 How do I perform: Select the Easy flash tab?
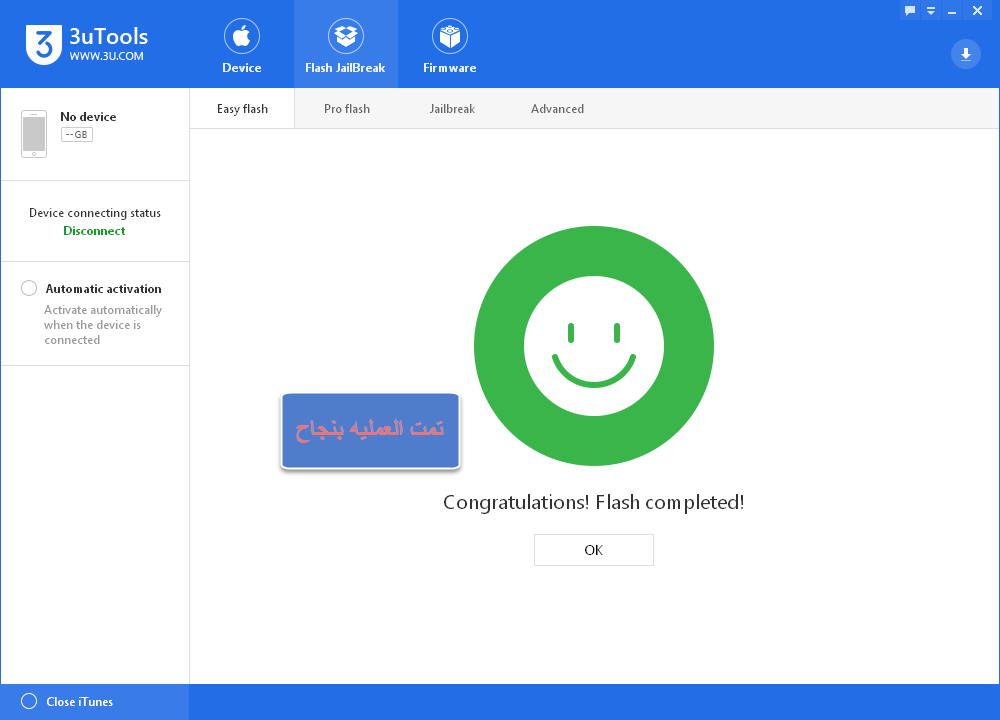coord(242,109)
